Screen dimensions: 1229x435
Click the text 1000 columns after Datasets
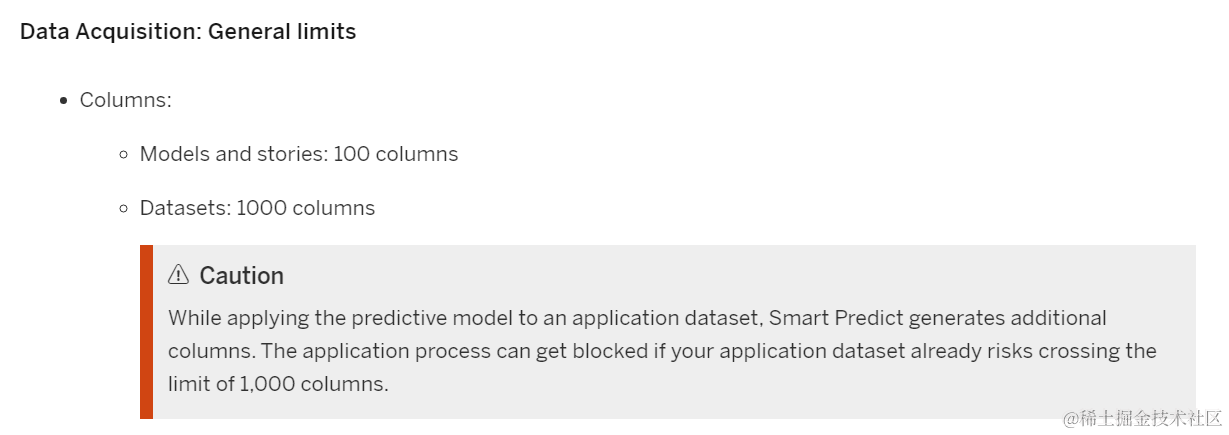coord(306,208)
